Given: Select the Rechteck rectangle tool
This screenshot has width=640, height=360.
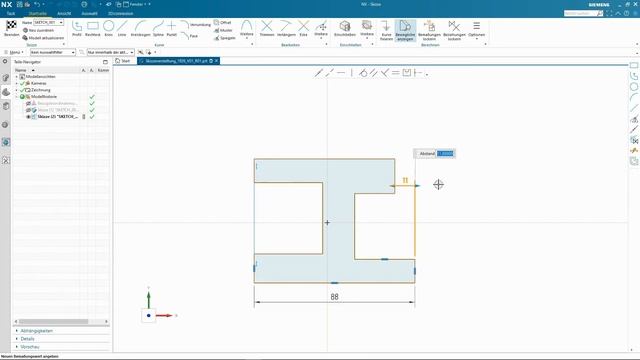Looking at the screenshot, I should [x=93, y=29].
